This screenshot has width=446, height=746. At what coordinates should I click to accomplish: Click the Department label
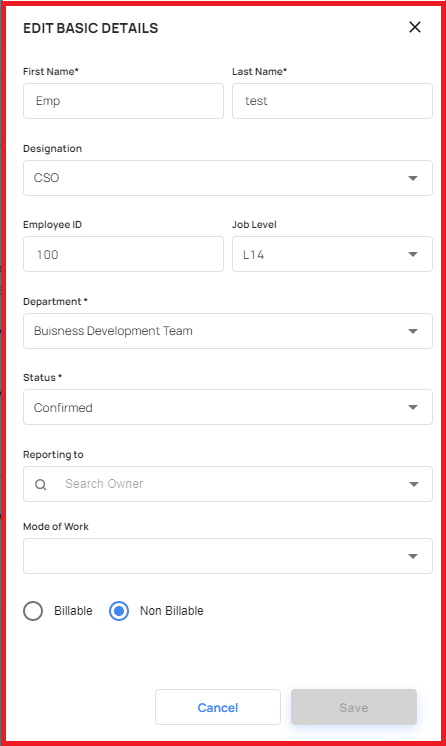coord(55,302)
